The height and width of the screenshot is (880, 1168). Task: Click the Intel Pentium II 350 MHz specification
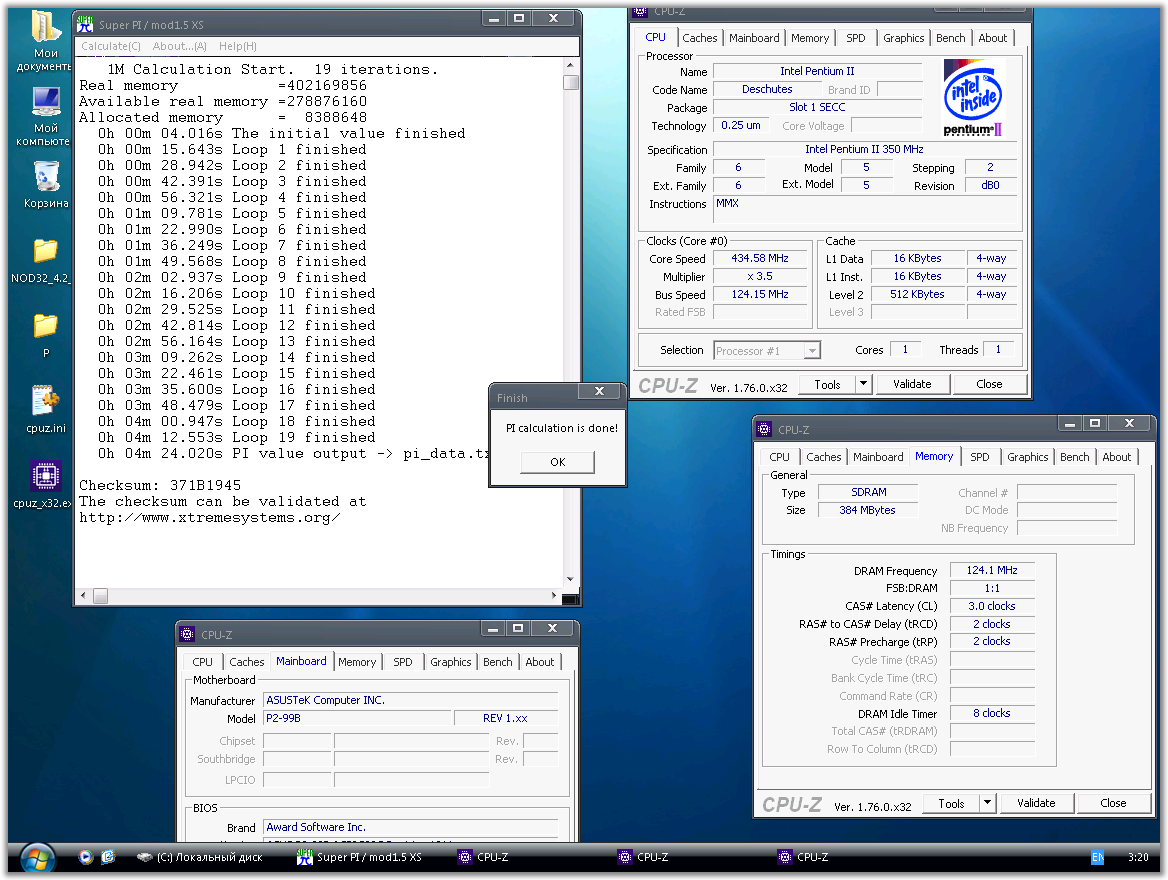pyautogui.click(x=864, y=149)
